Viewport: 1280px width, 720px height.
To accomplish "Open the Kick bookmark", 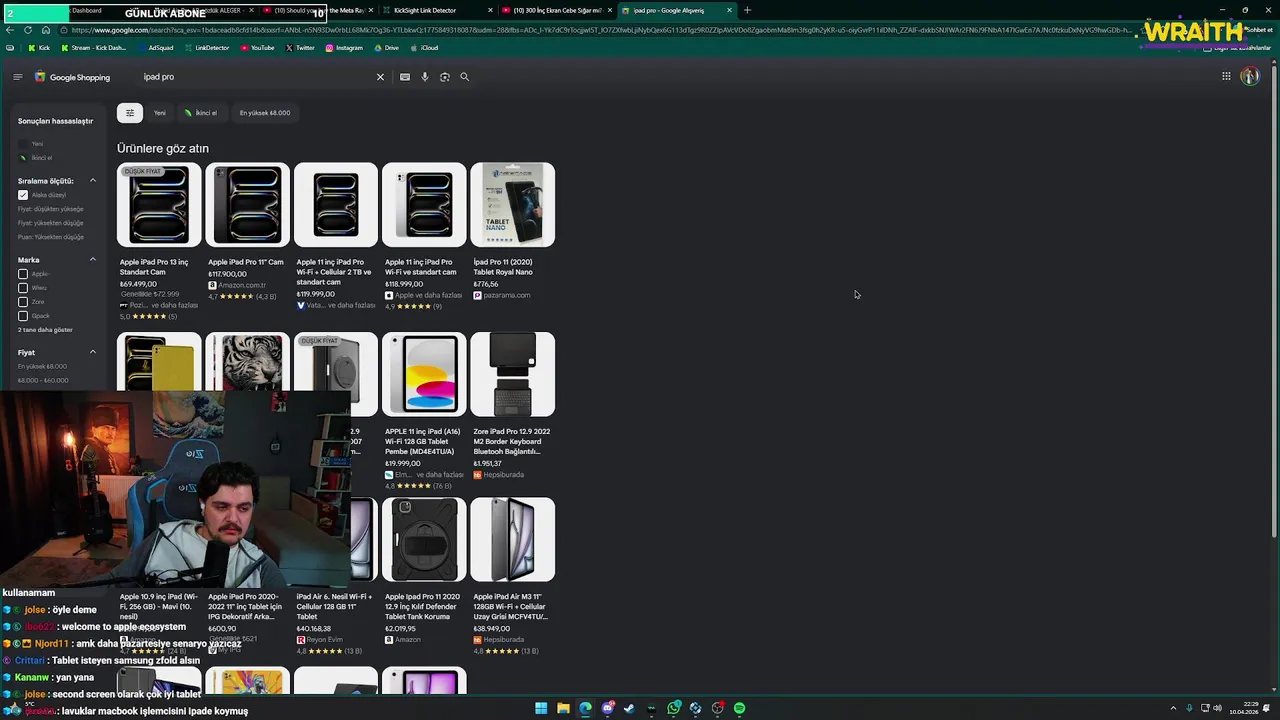I will coord(38,48).
